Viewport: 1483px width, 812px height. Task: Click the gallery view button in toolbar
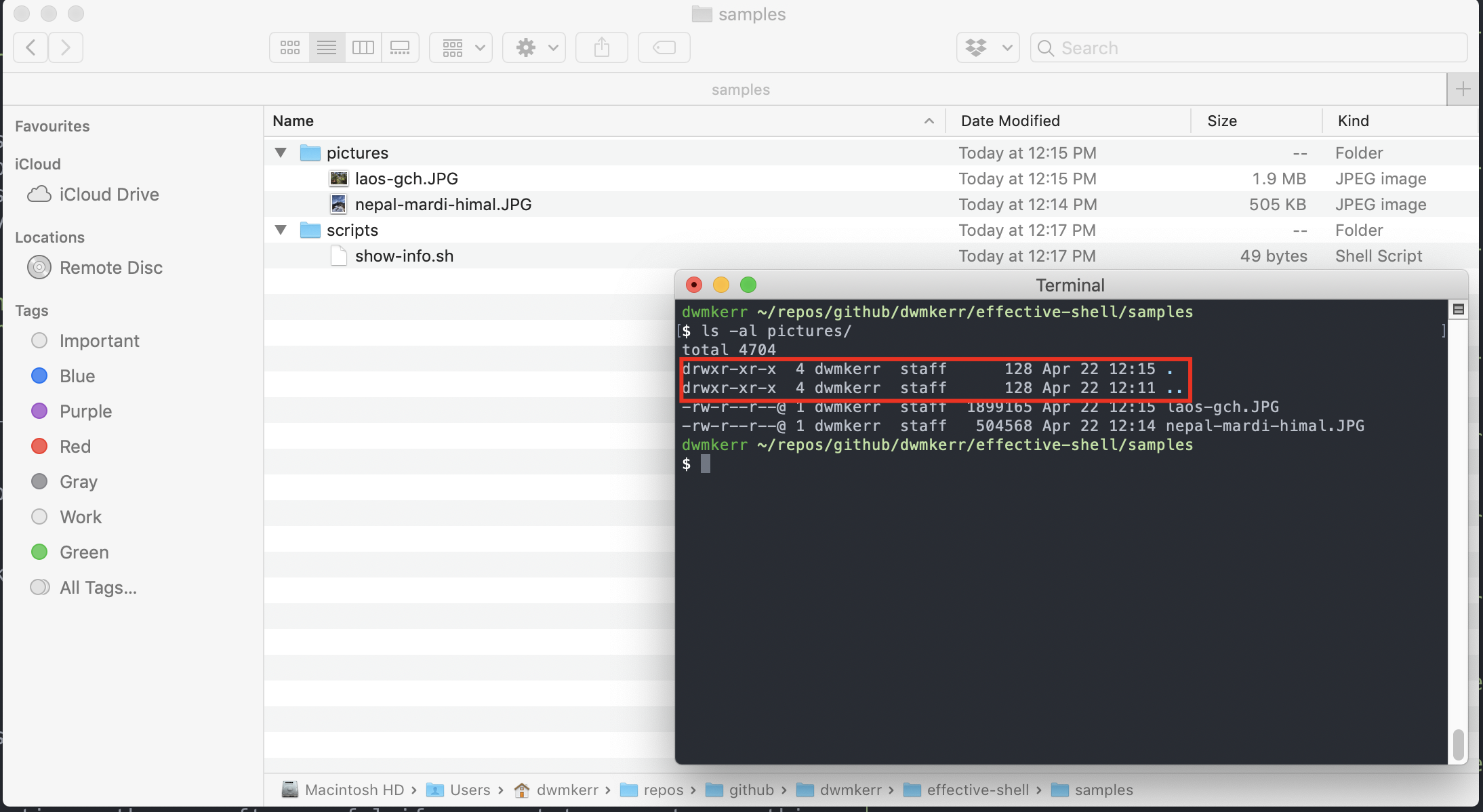(x=401, y=46)
